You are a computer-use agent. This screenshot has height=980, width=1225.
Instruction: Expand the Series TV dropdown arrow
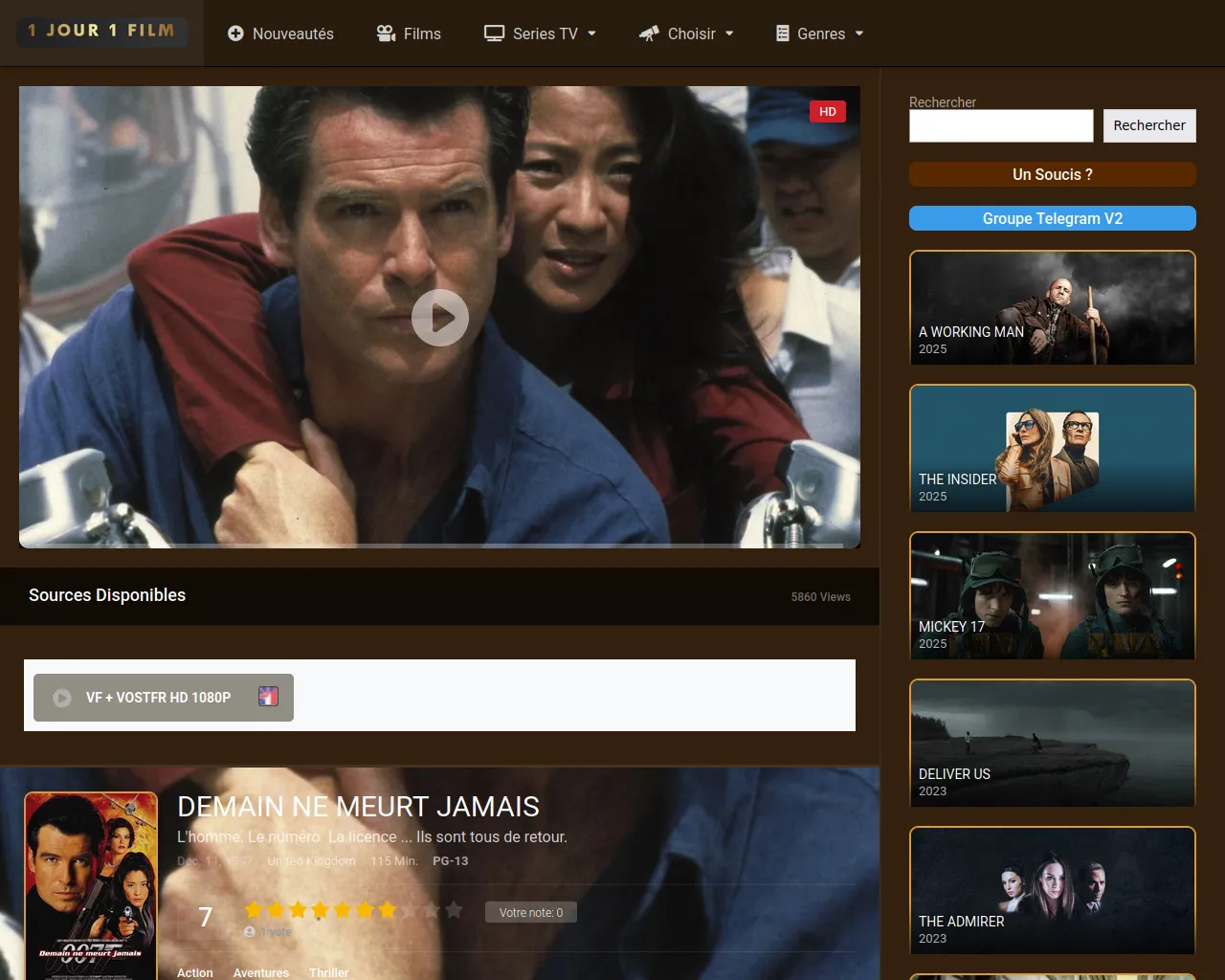pos(591,33)
